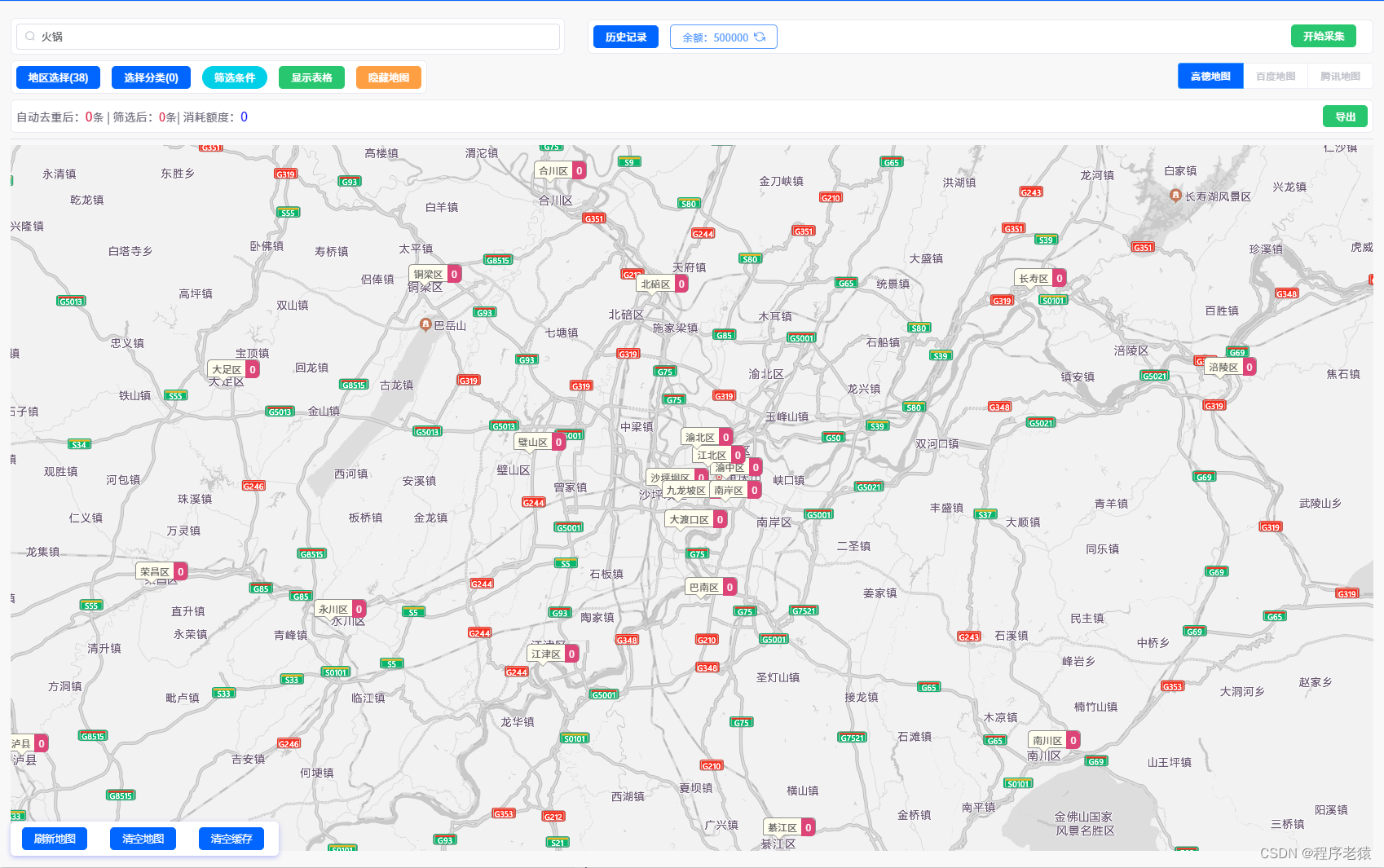The image size is (1384, 868).
Task: Select the 北碚区 map marker
Action: pyautogui.click(x=663, y=284)
